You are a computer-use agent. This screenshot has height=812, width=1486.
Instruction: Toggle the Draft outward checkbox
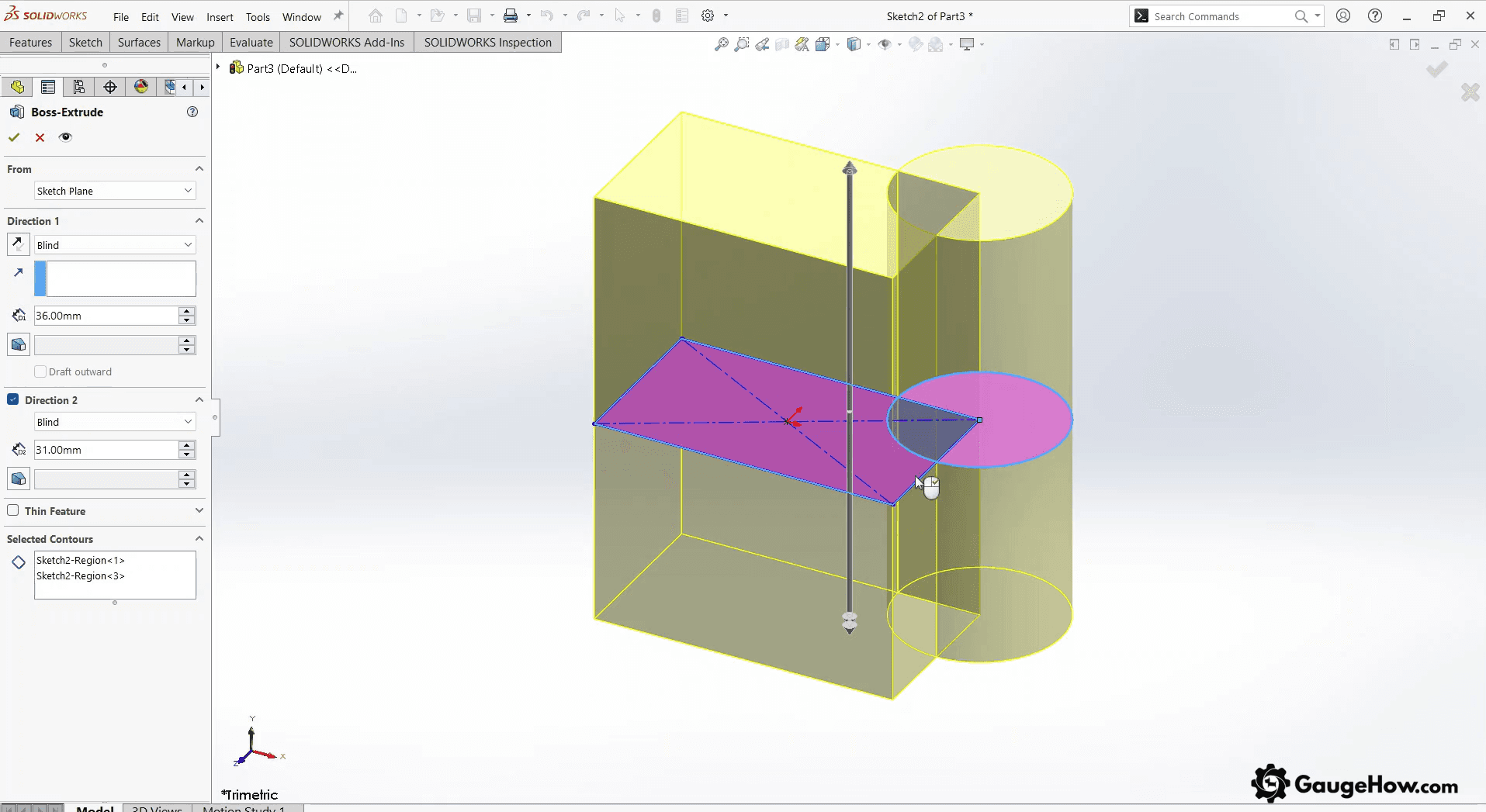[39, 371]
